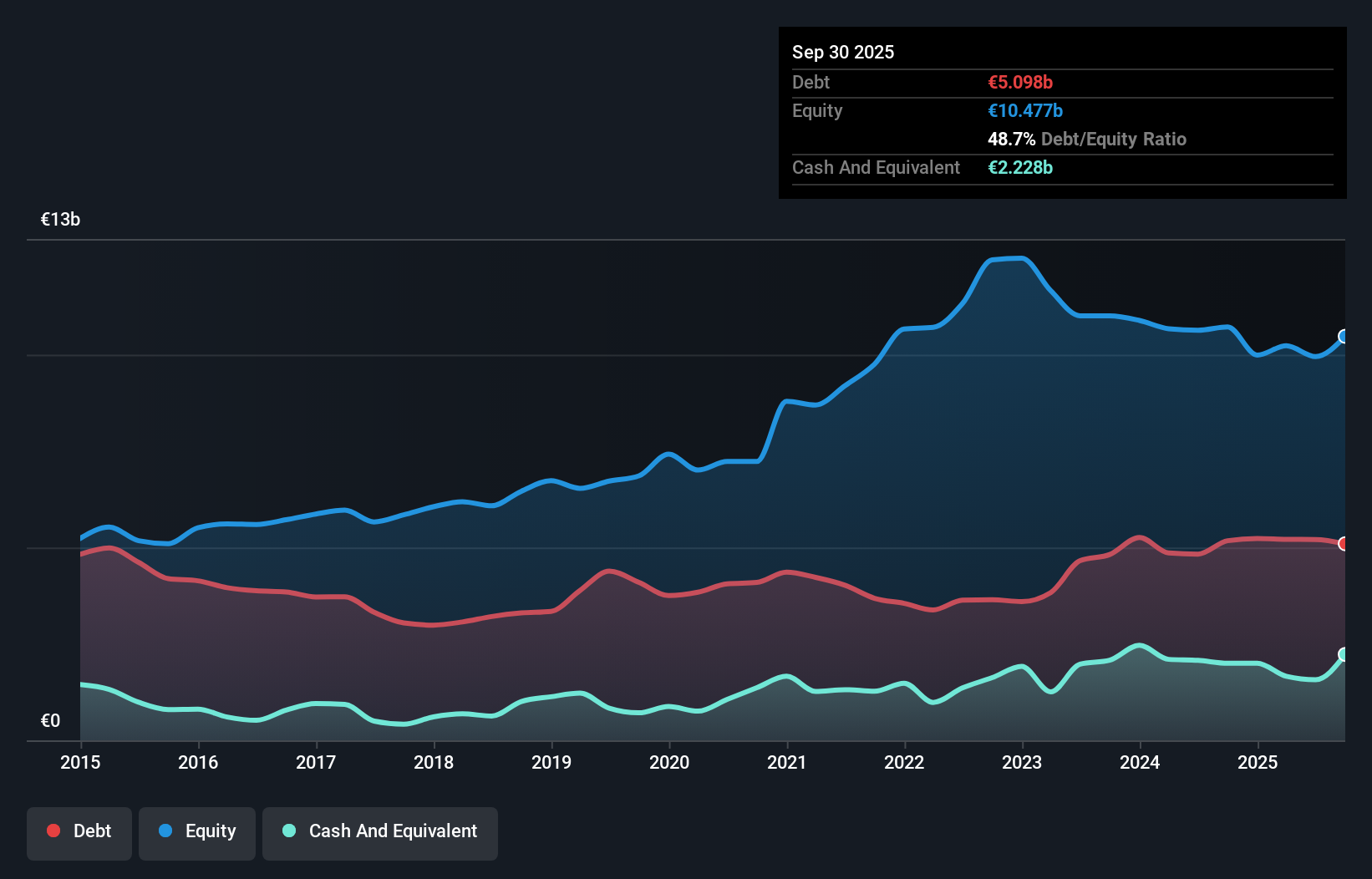The image size is (1372, 879).
Task: Click the 2024 x-axis label
Action: tap(1140, 762)
